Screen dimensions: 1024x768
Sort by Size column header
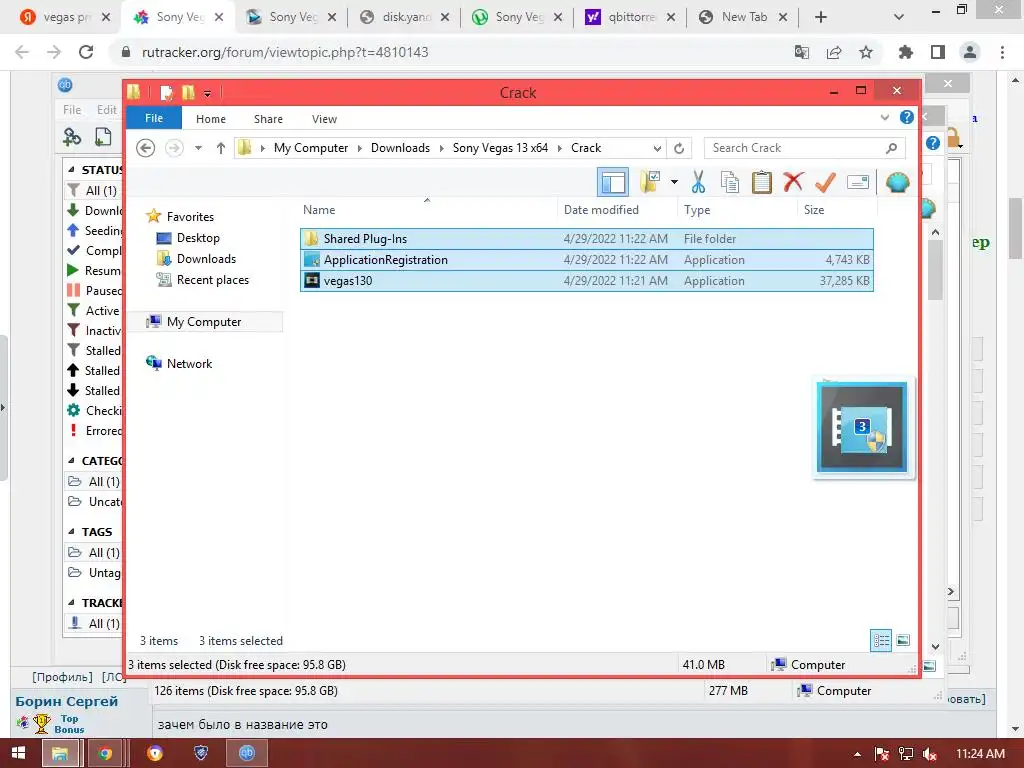[837, 210]
